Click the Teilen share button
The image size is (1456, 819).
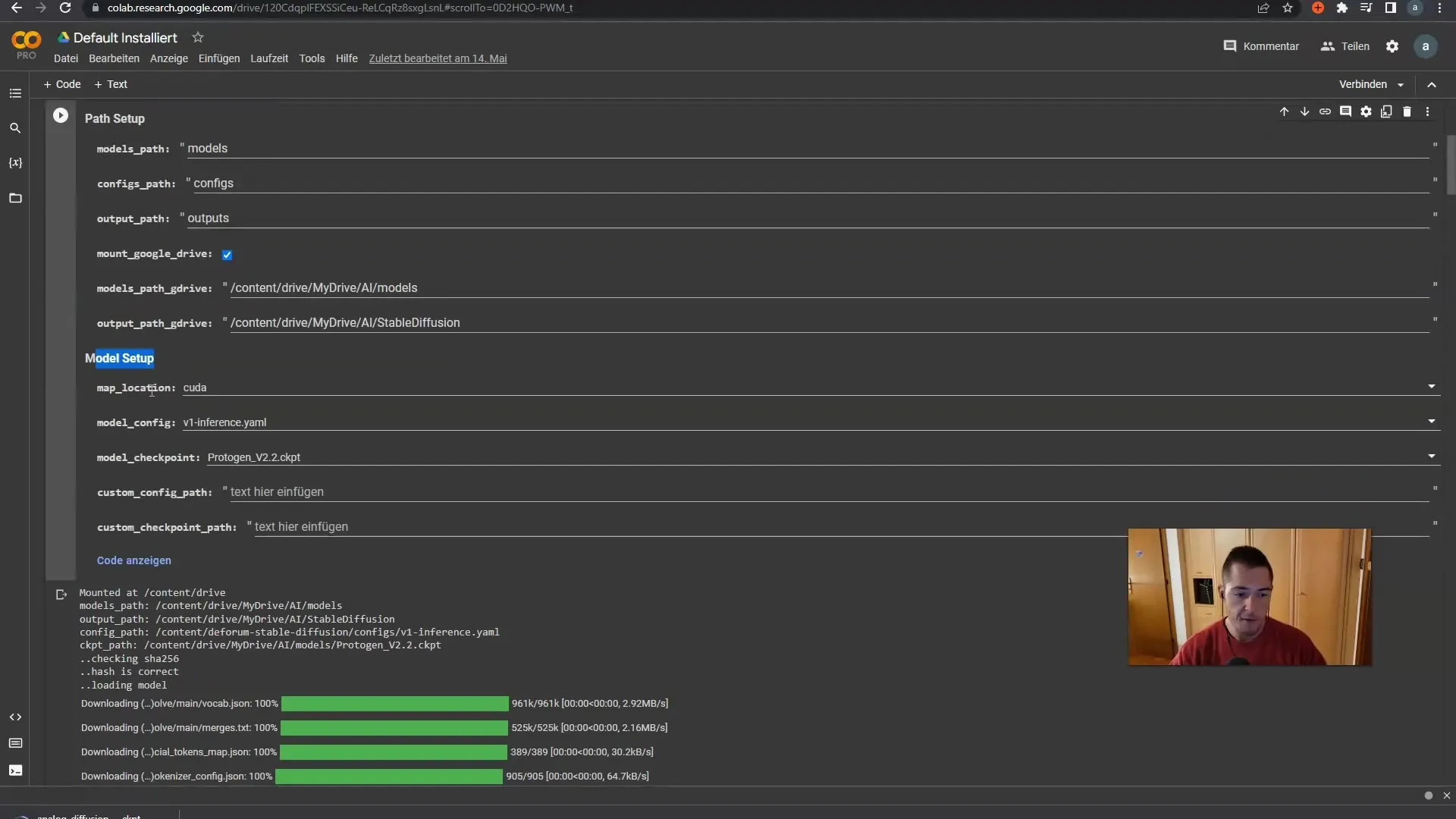(1345, 46)
